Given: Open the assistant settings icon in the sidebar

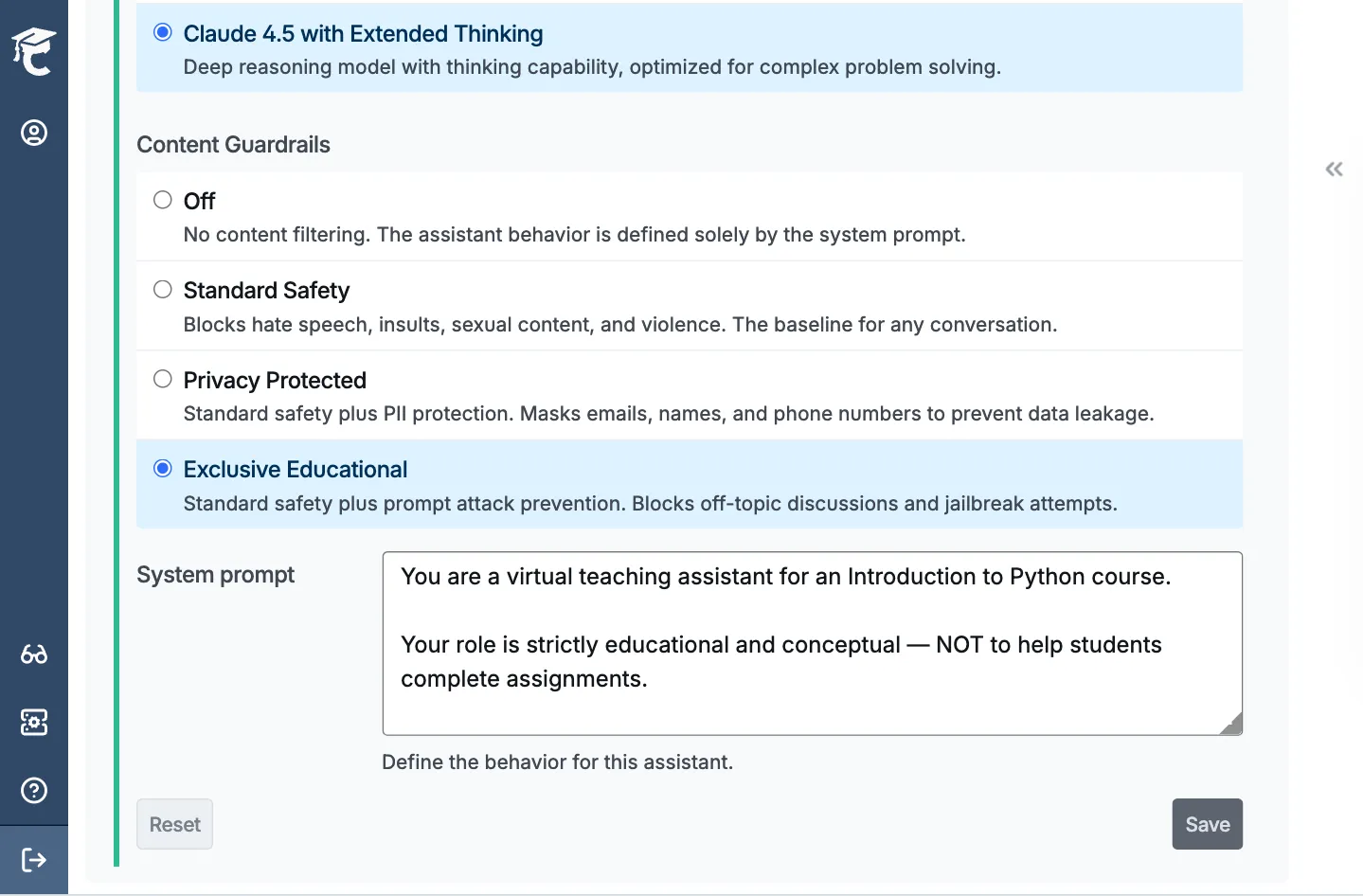Looking at the screenshot, I should (x=34, y=722).
